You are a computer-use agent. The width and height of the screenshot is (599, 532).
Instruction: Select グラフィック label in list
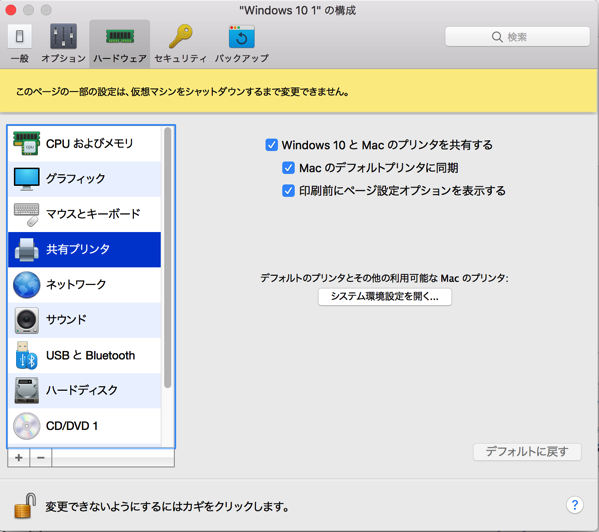click(x=76, y=179)
